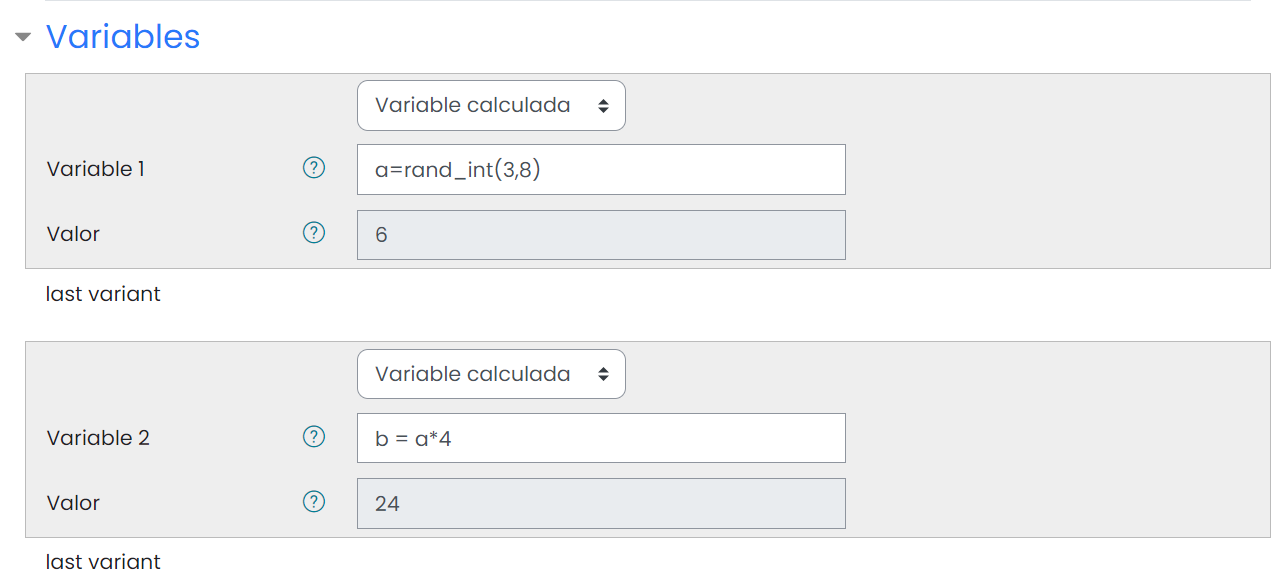Viewport: 1278px width, 576px height.
Task: Click up-down arrows in Variable 2's type selector
Action: (x=603, y=374)
